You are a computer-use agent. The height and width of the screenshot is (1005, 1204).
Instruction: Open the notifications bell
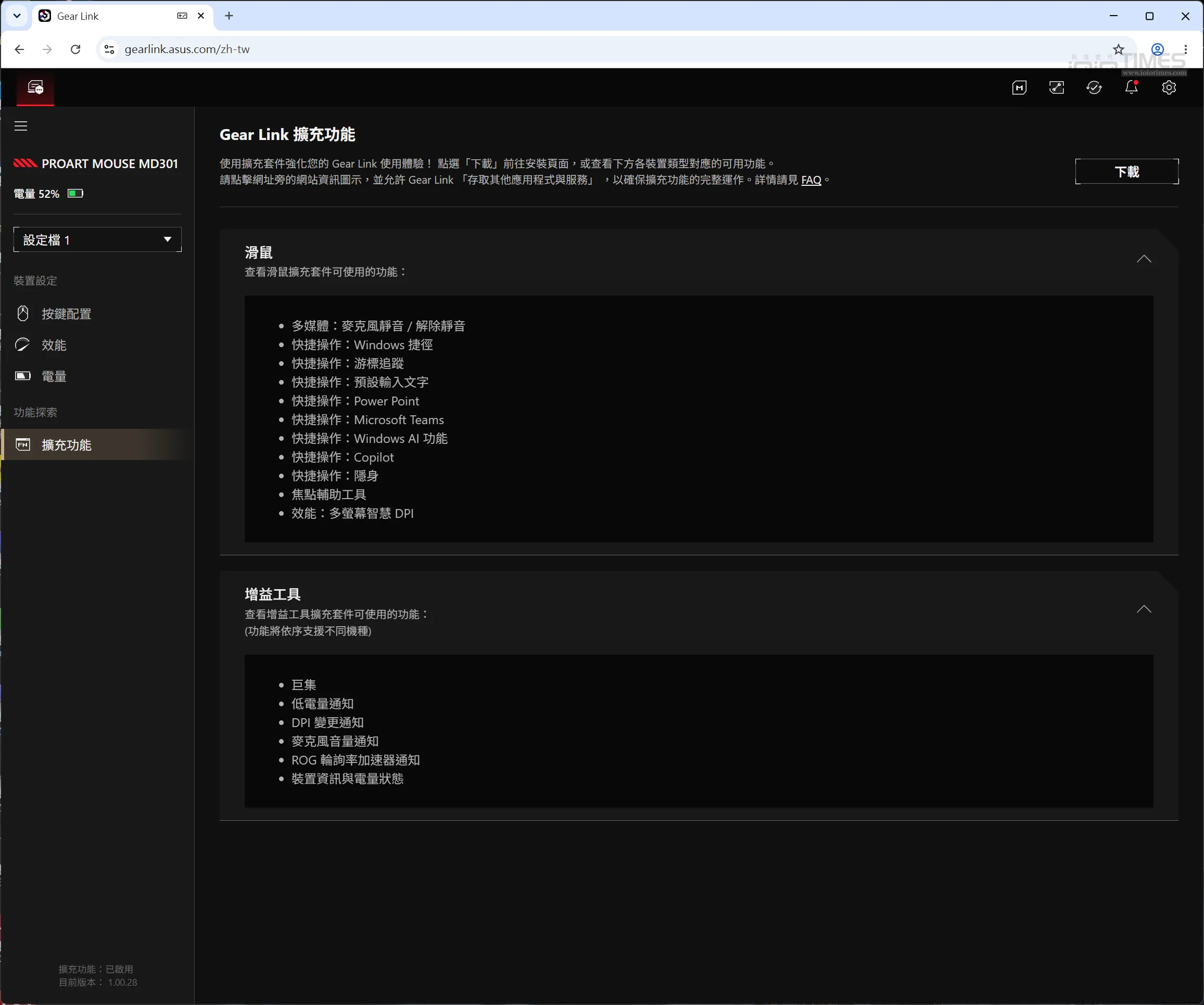1131,88
